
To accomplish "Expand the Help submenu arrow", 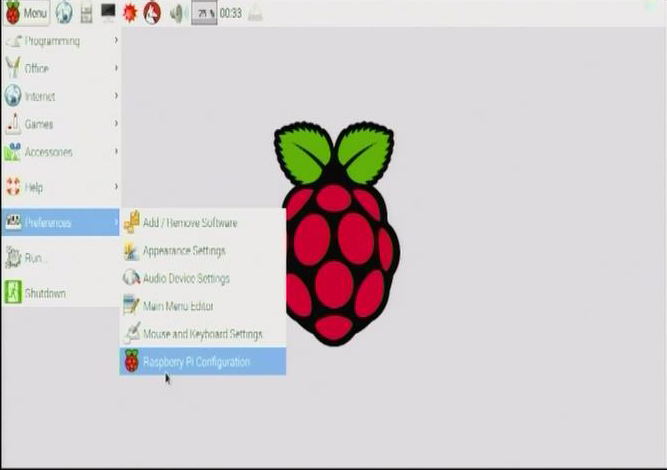I will (116, 186).
